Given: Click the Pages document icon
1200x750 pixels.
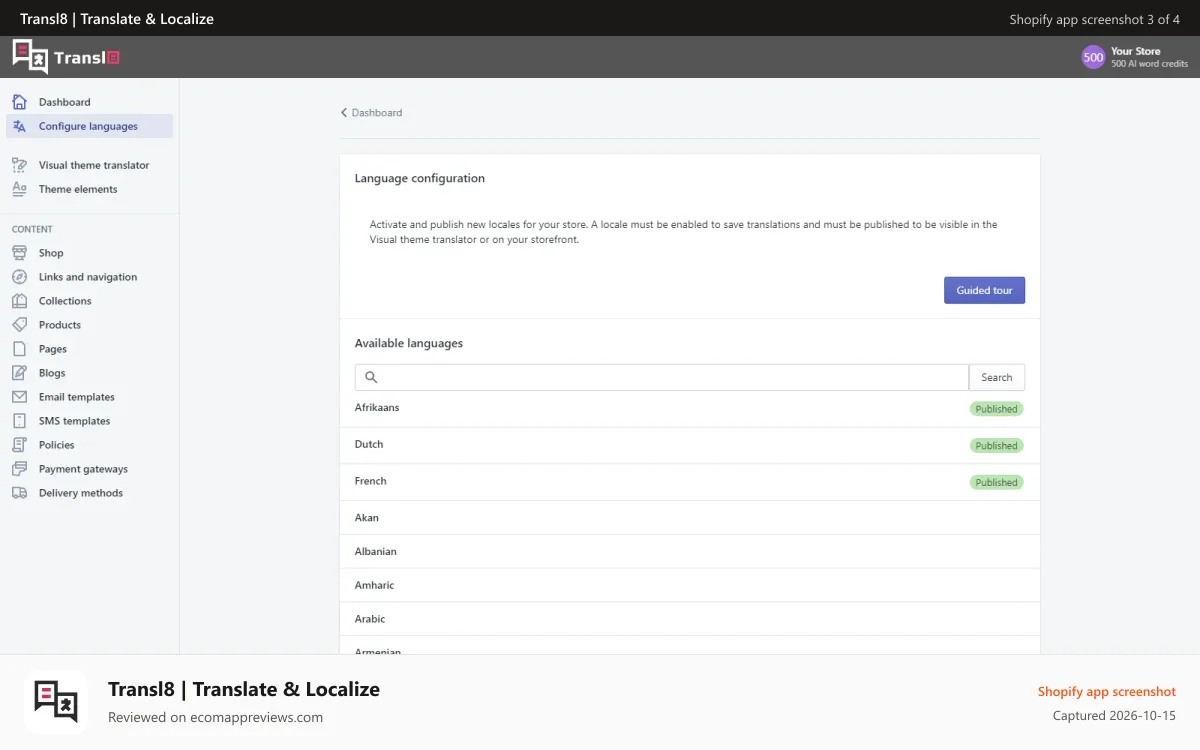Looking at the screenshot, I should pyautogui.click(x=19, y=349).
